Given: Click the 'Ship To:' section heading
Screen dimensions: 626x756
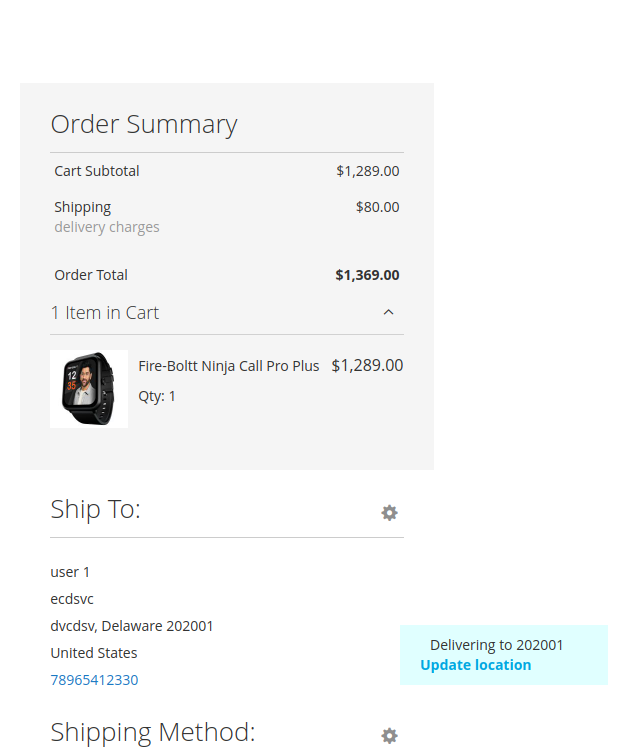Looking at the screenshot, I should [95, 510].
